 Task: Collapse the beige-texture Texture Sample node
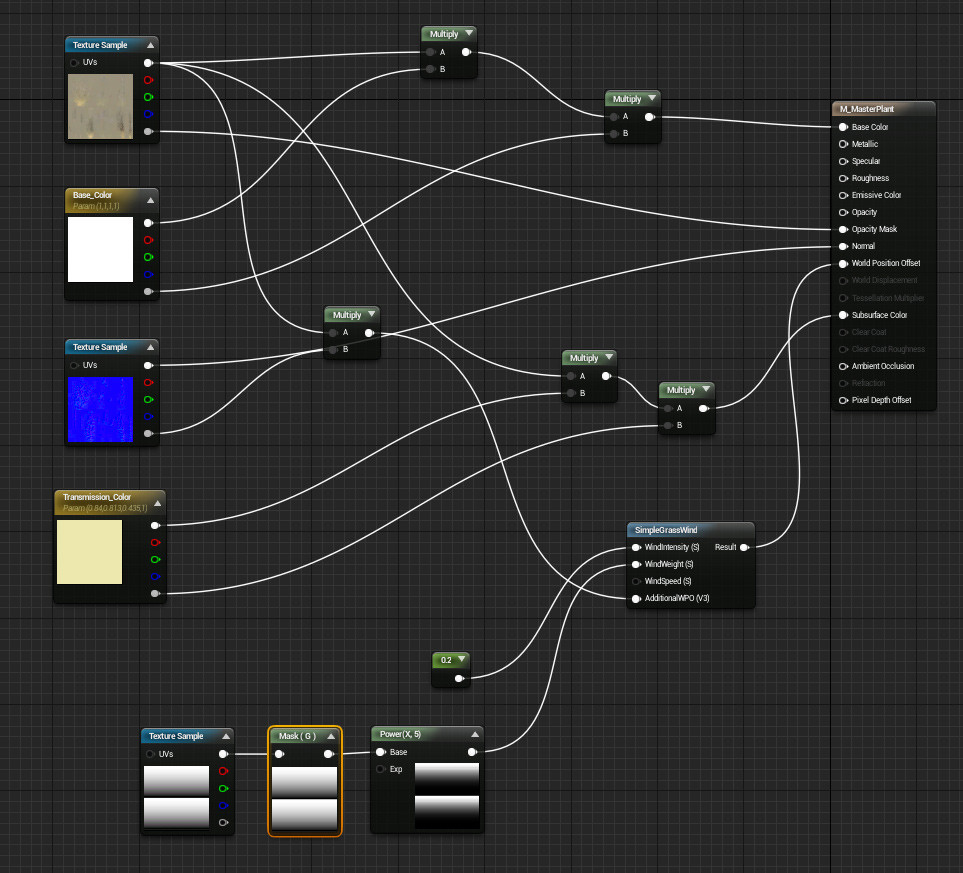tap(150, 45)
